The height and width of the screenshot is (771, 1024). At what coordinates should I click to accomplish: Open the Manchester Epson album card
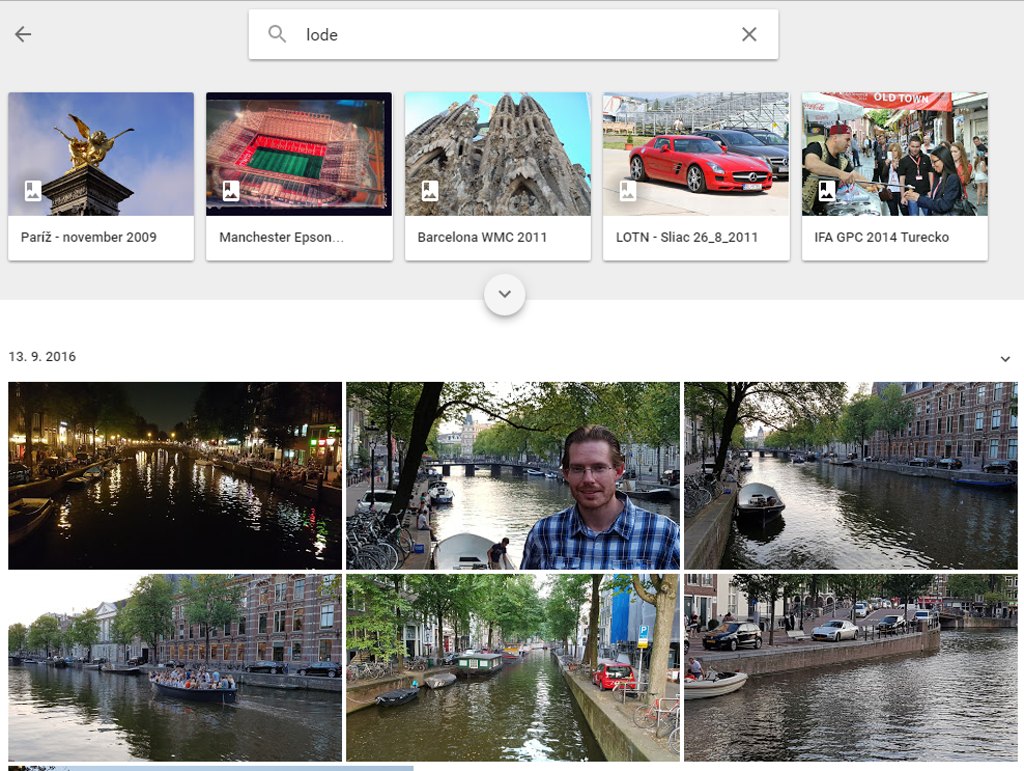299,176
